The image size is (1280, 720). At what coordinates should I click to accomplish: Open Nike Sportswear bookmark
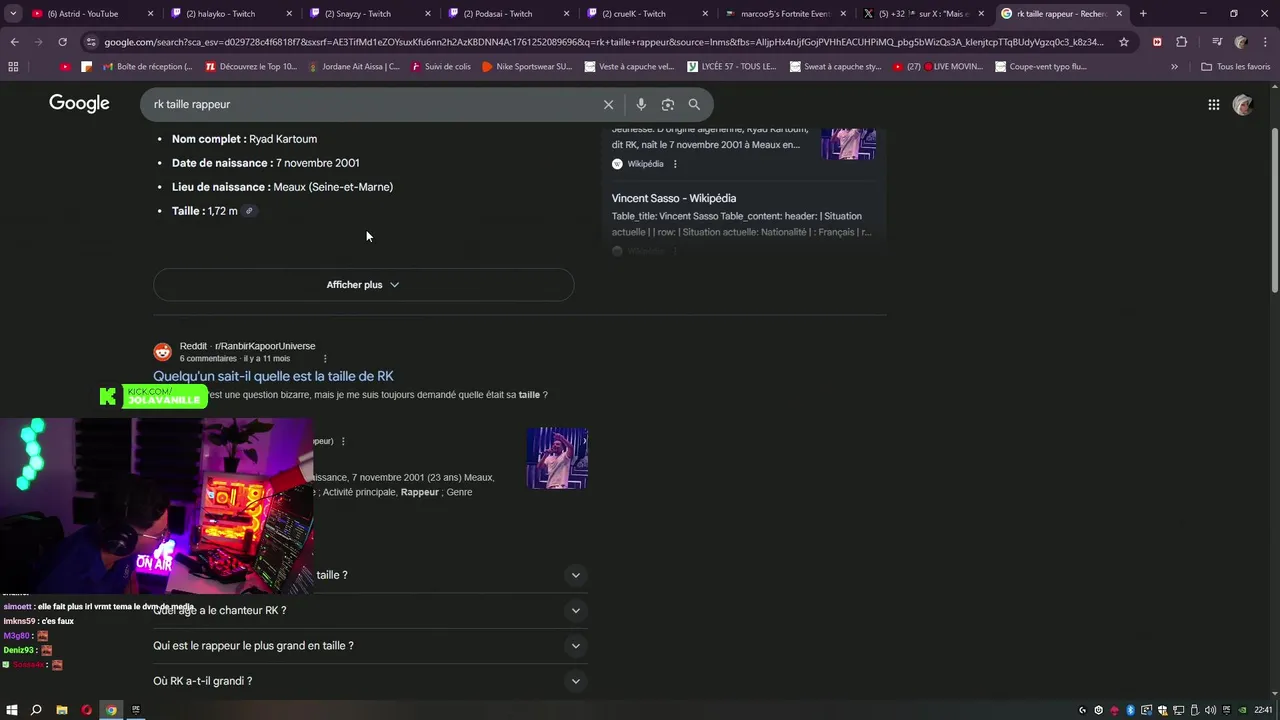click(527, 67)
